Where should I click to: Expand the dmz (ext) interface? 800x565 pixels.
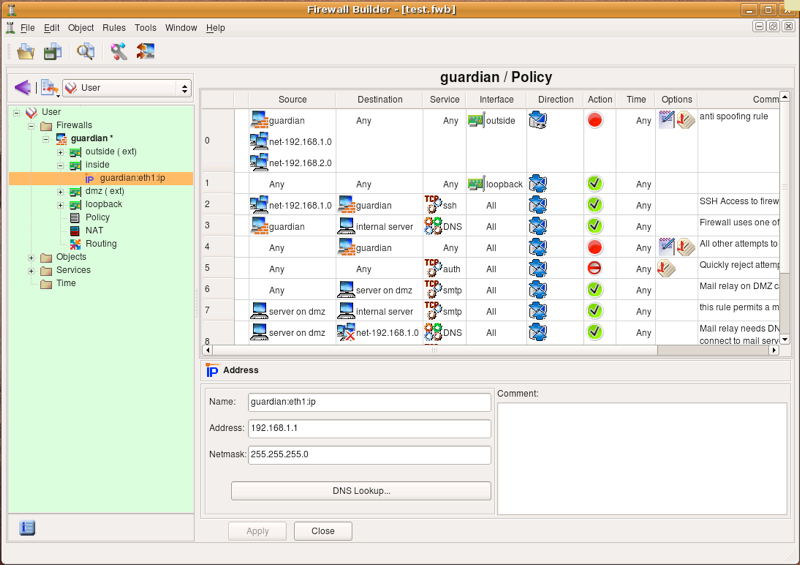pyautogui.click(x=60, y=191)
